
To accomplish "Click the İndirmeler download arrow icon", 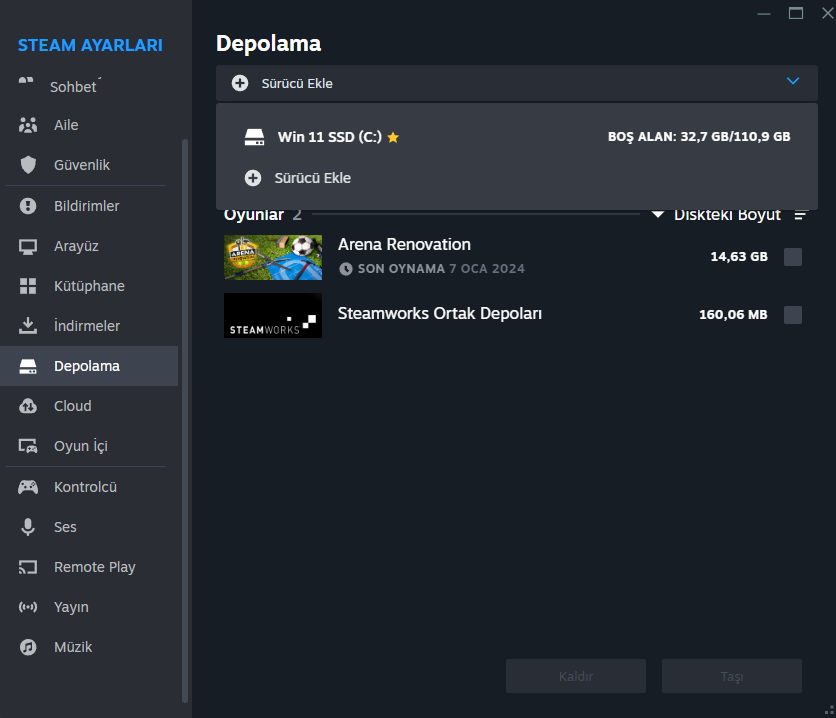I will tap(28, 326).
